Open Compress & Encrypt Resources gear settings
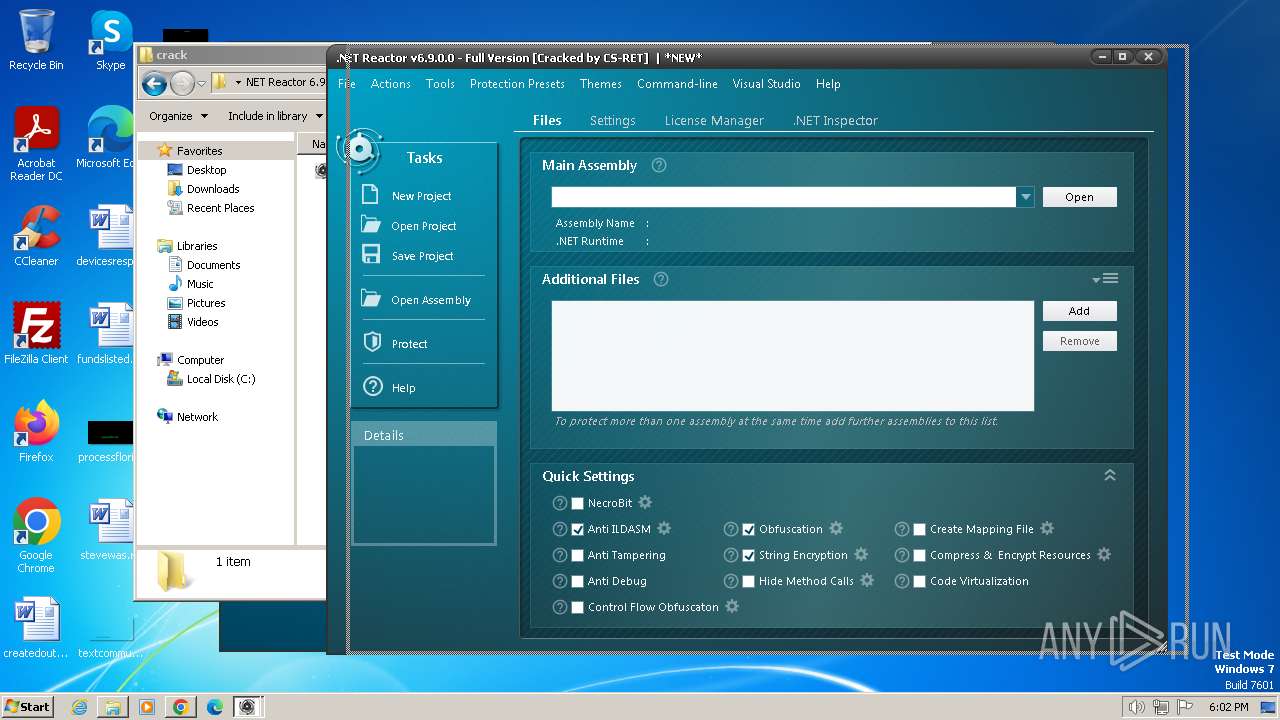This screenshot has height=720, width=1280. point(1104,554)
